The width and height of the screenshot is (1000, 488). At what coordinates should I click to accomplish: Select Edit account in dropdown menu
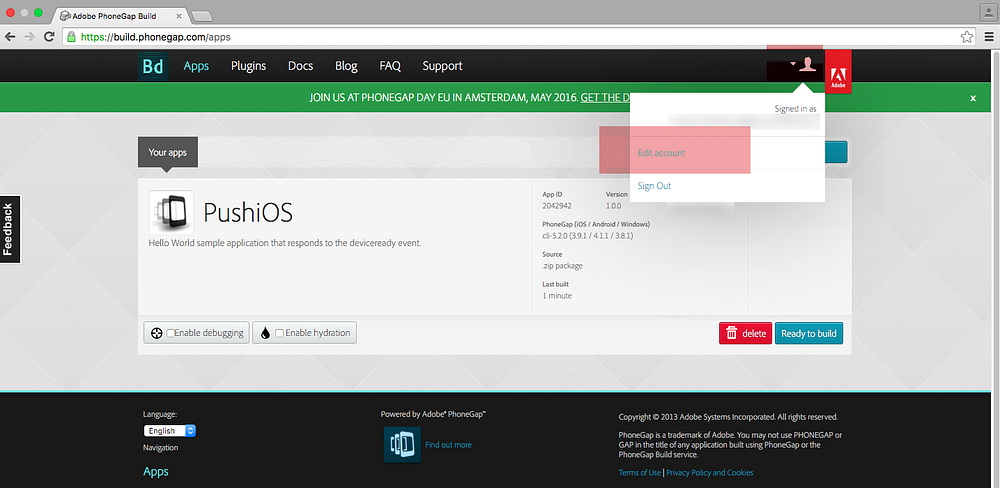(661, 153)
